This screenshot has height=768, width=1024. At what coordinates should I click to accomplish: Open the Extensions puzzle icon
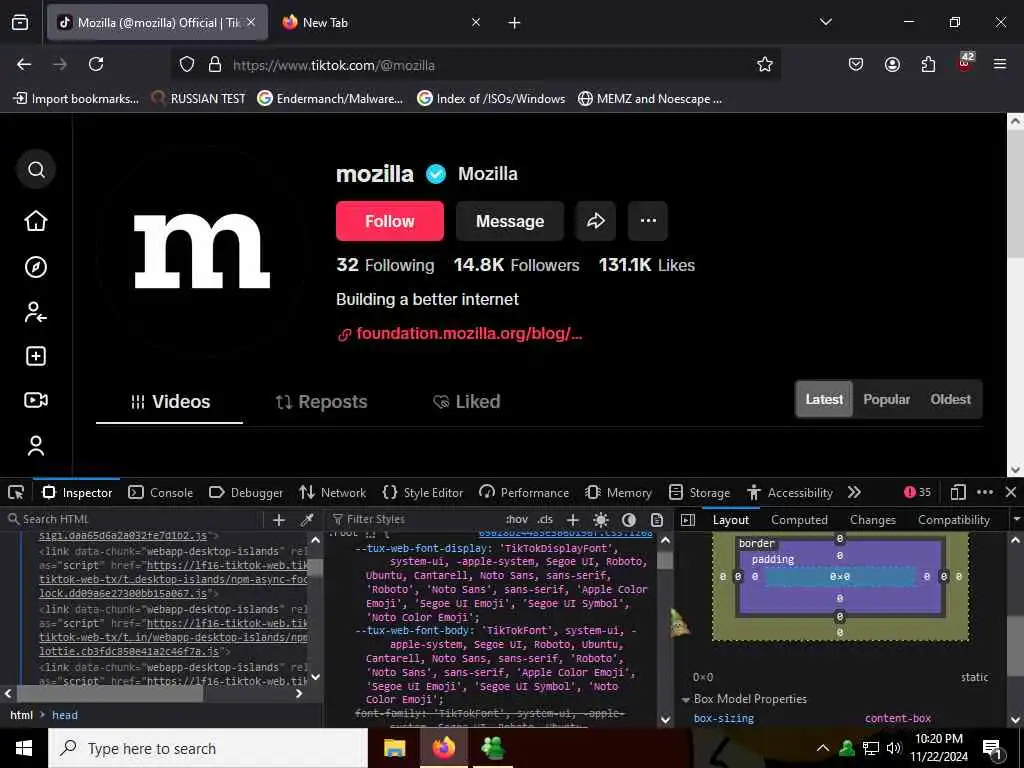928,64
